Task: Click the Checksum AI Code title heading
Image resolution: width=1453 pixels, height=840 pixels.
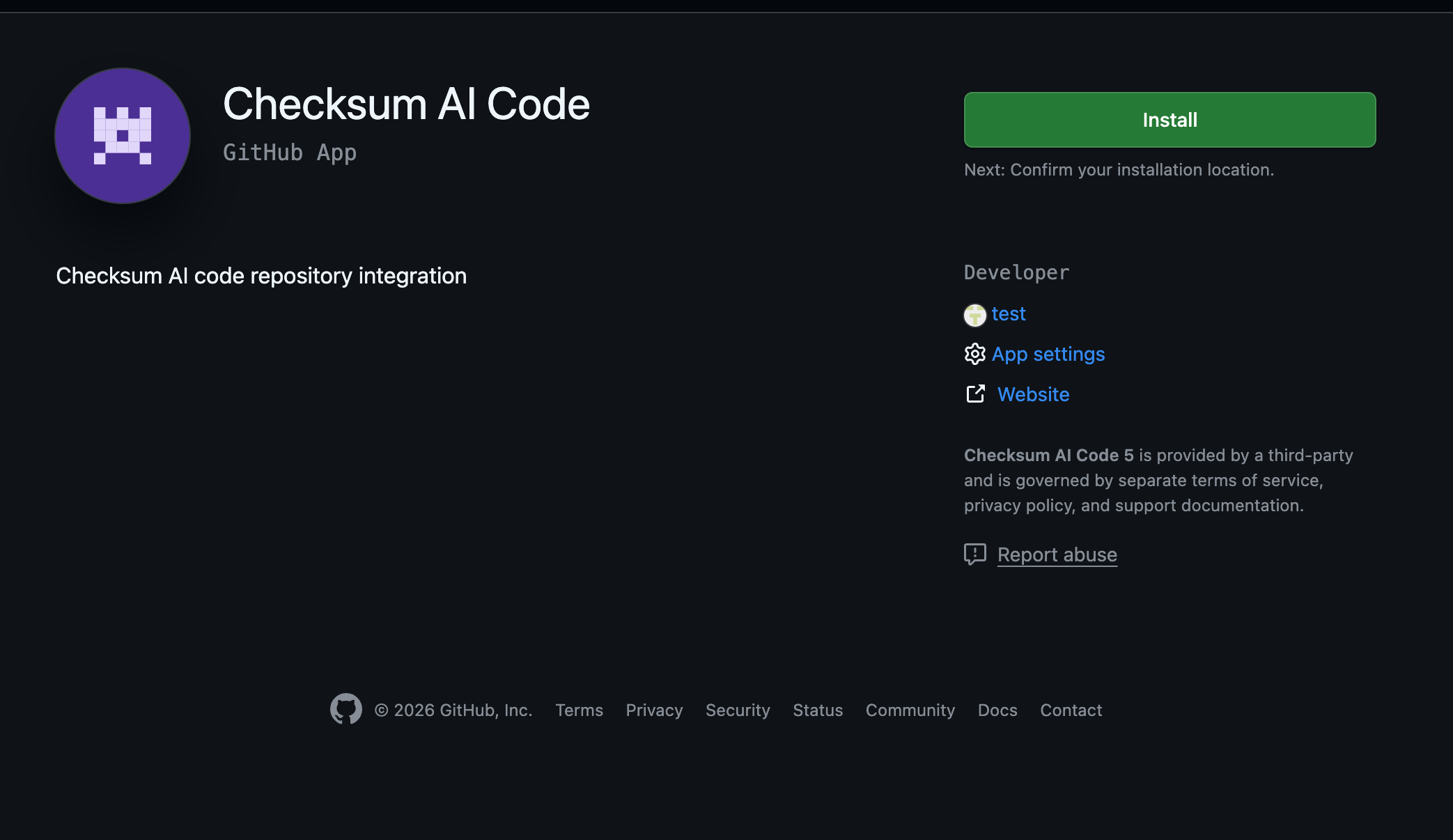Action: pyautogui.click(x=406, y=104)
